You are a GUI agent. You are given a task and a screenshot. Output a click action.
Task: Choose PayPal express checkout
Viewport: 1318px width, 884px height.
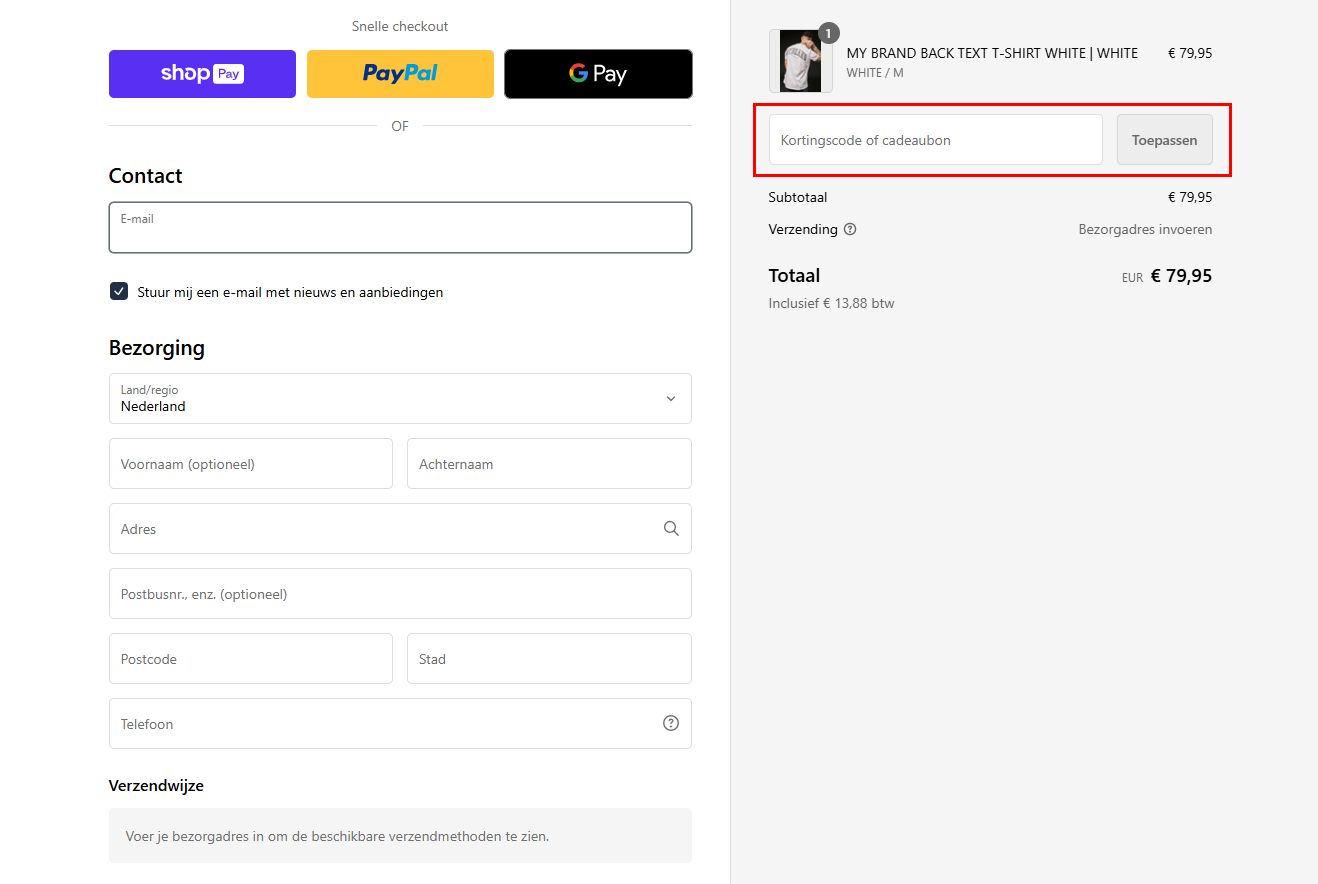(x=400, y=74)
